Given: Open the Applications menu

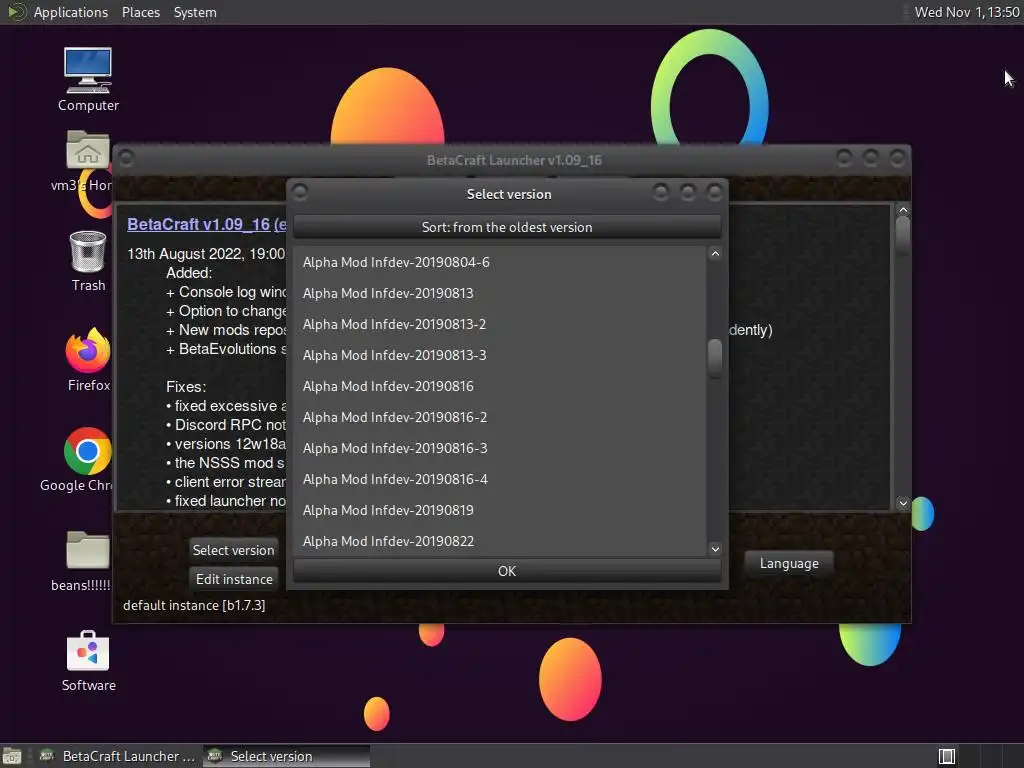Looking at the screenshot, I should [71, 12].
